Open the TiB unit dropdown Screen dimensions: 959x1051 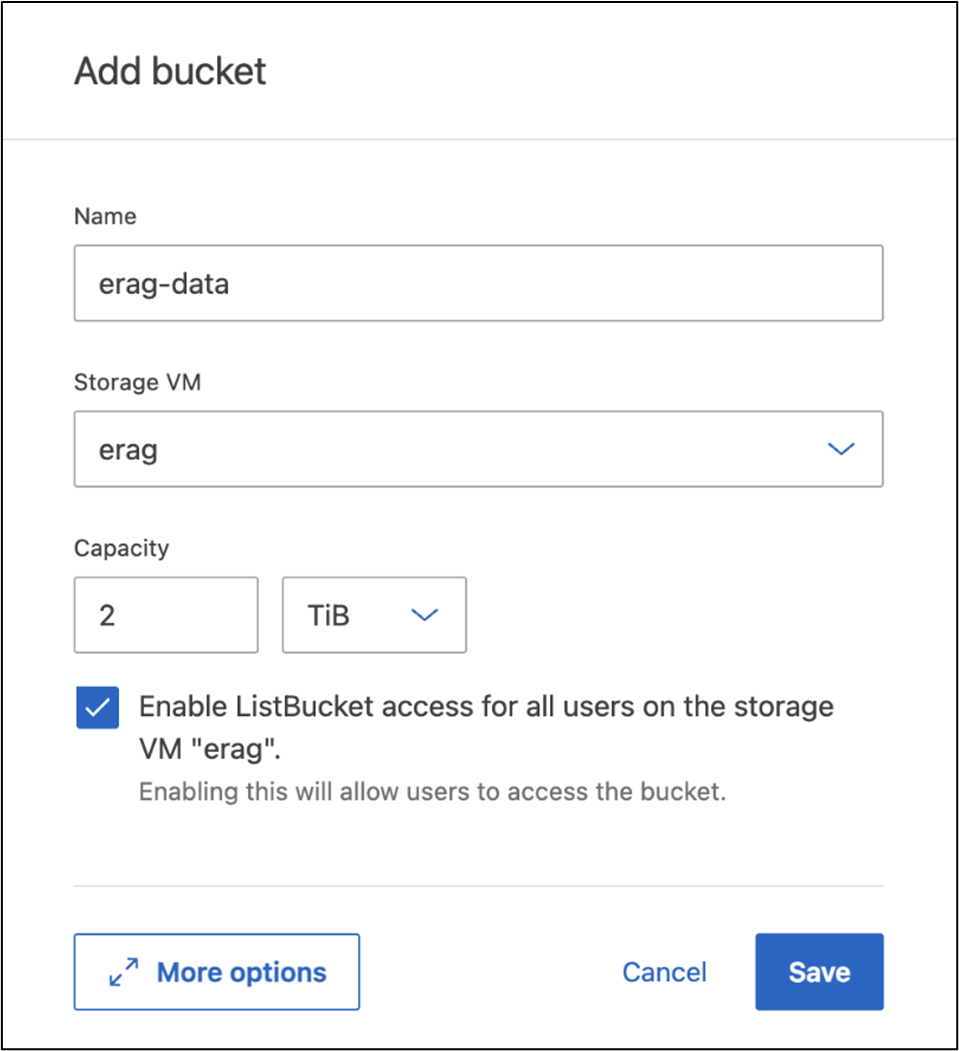374,614
